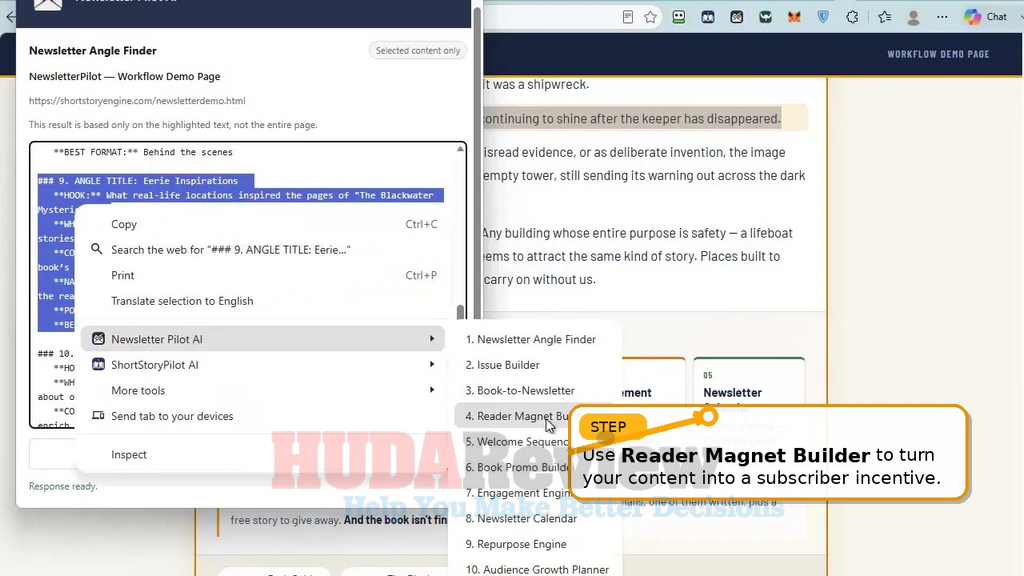Select 1. Newsletter Angle Finder
Image resolution: width=1024 pixels, height=576 pixels.
tap(534, 339)
